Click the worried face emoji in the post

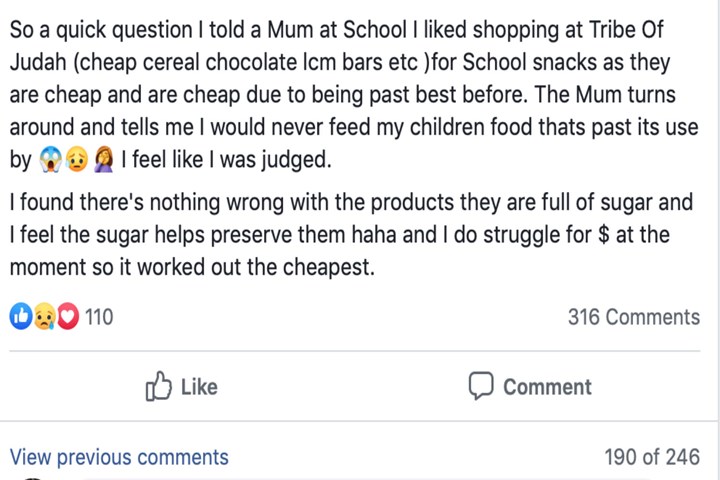click(x=77, y=159)
